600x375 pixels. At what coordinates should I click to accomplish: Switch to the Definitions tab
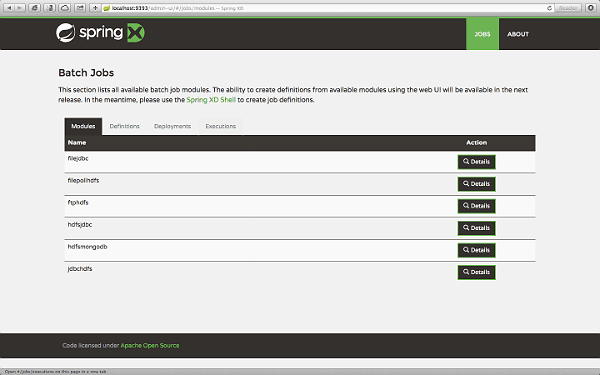point(124,126)
